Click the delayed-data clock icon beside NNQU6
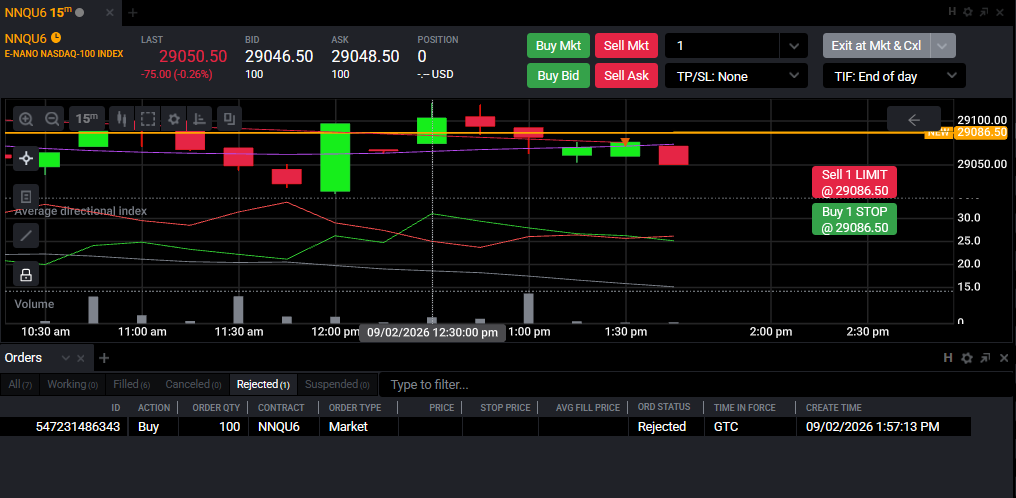Screen dimensions: 1016x498 (x=56, y=37)
